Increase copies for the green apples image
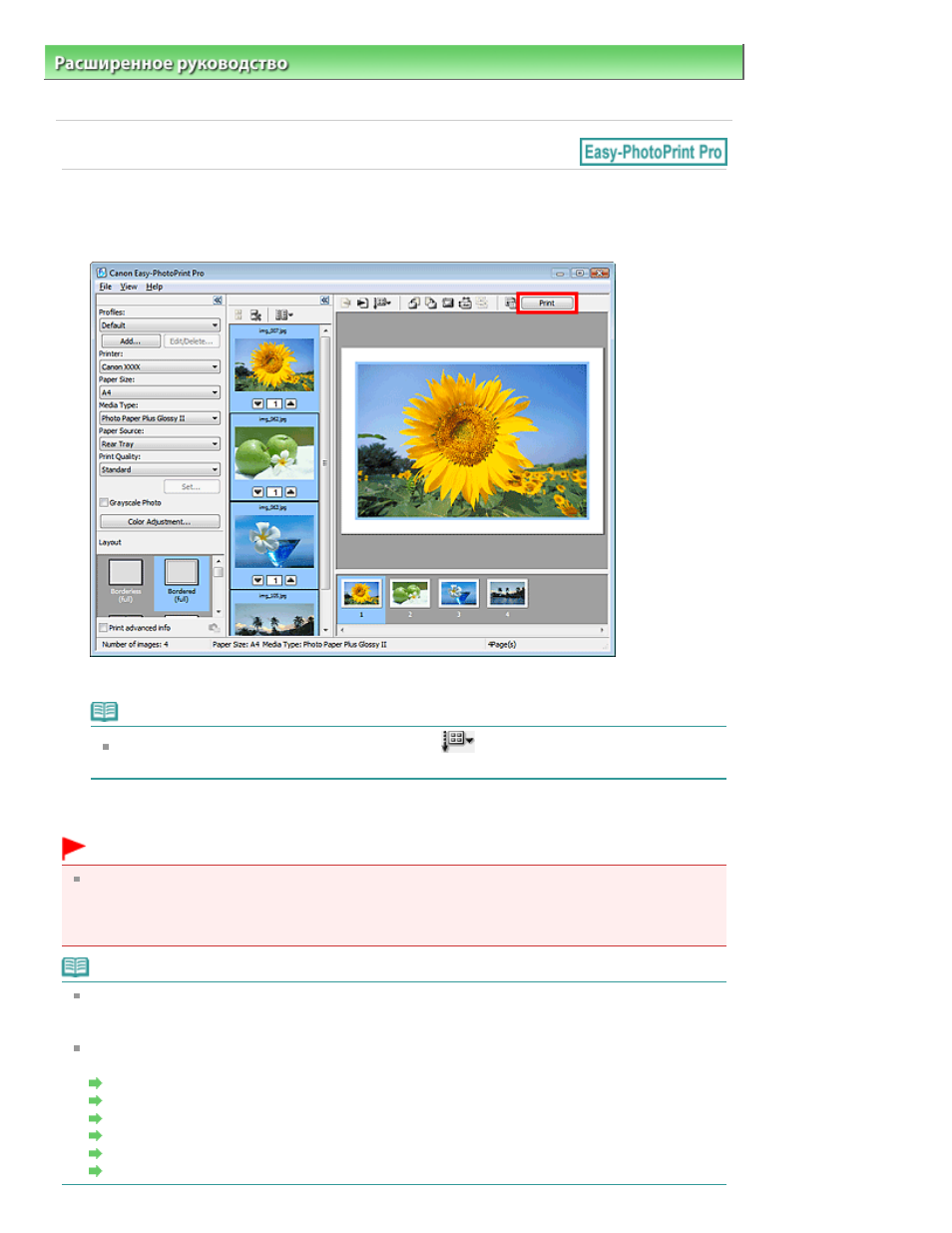 coord(290,491)
